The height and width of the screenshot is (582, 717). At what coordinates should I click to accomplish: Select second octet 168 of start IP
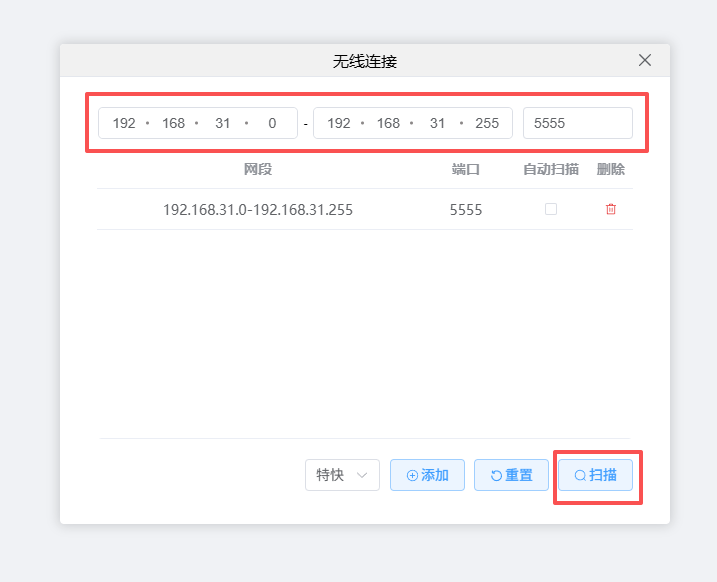pyautogui.click(x=173, y=123)
